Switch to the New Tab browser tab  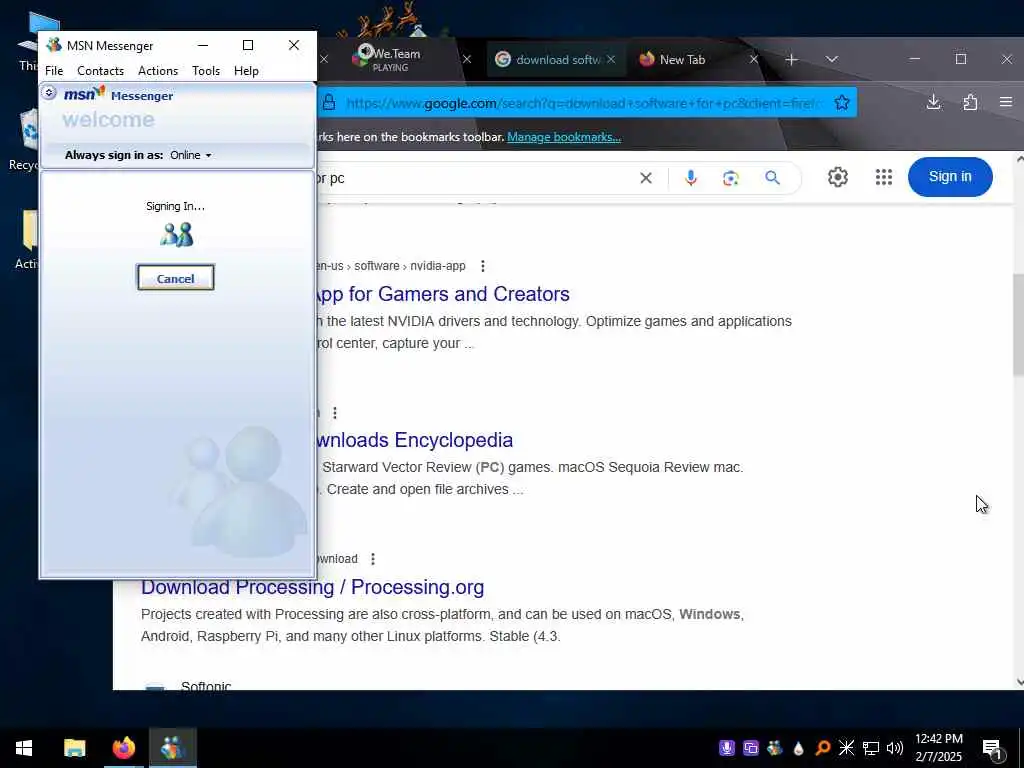[682, 59]
